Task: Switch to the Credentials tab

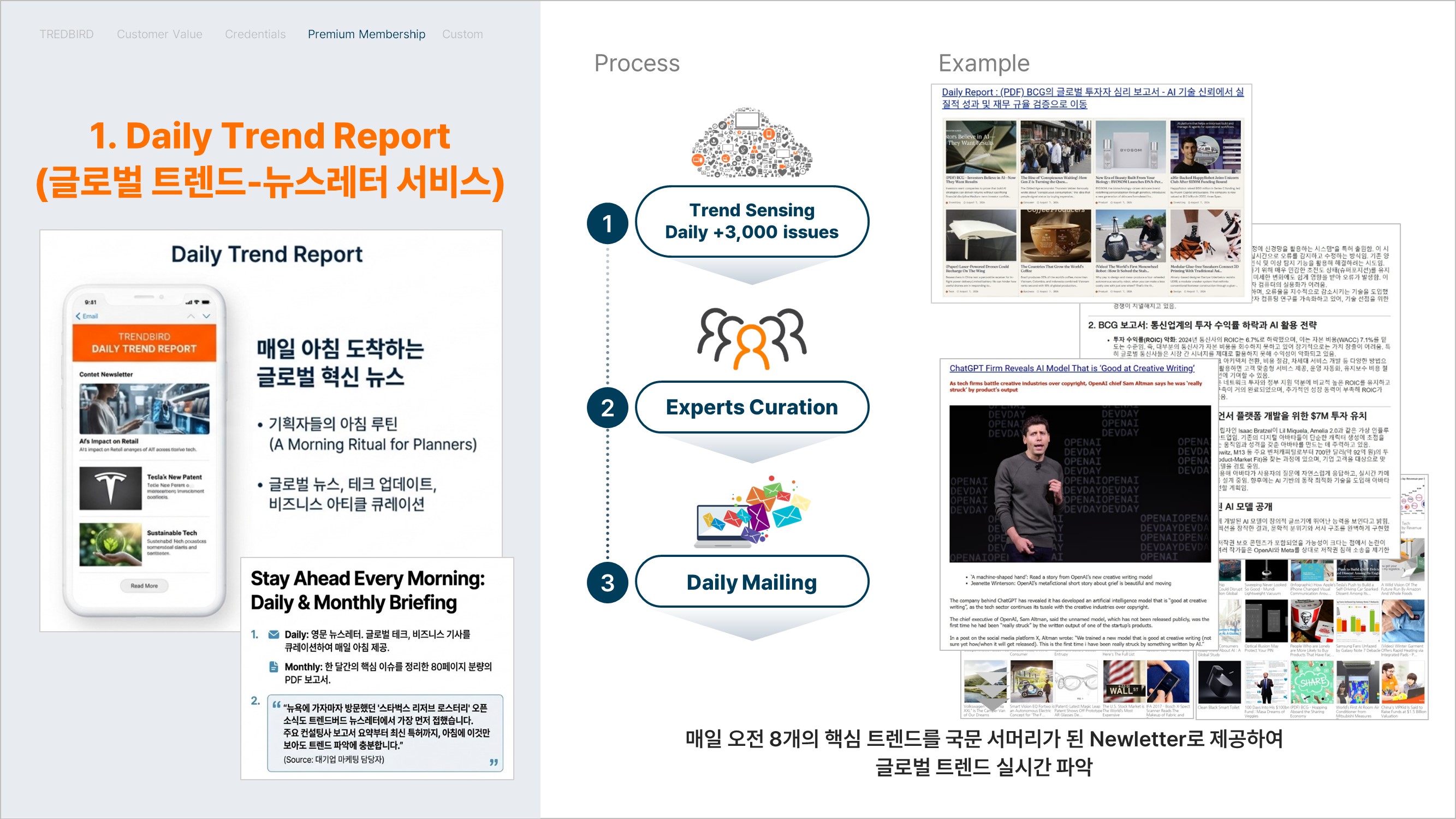Action: point(255,34)
